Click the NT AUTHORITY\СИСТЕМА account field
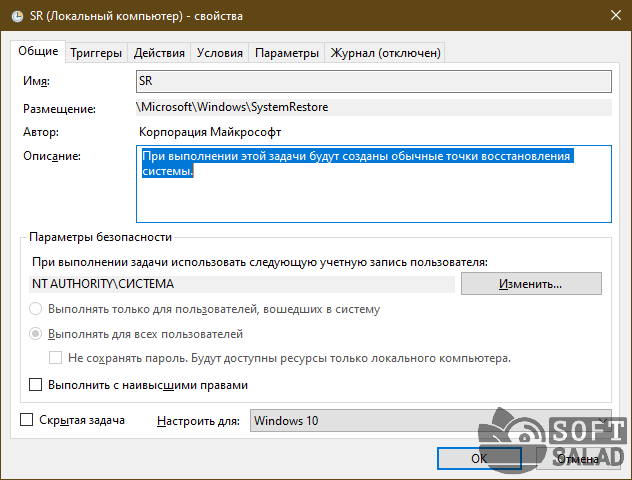Screen dimensions: 632x480 click(242, 284)
